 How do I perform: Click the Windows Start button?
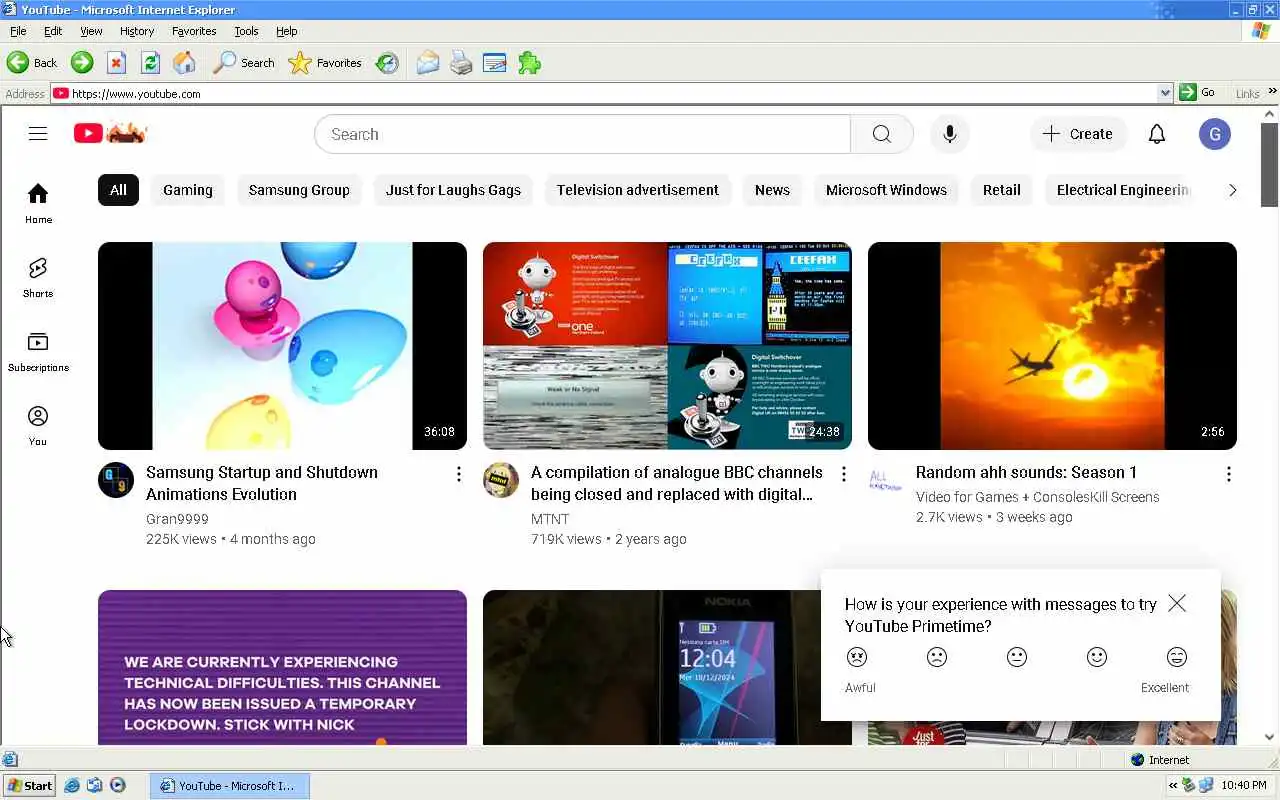[30, 785]
